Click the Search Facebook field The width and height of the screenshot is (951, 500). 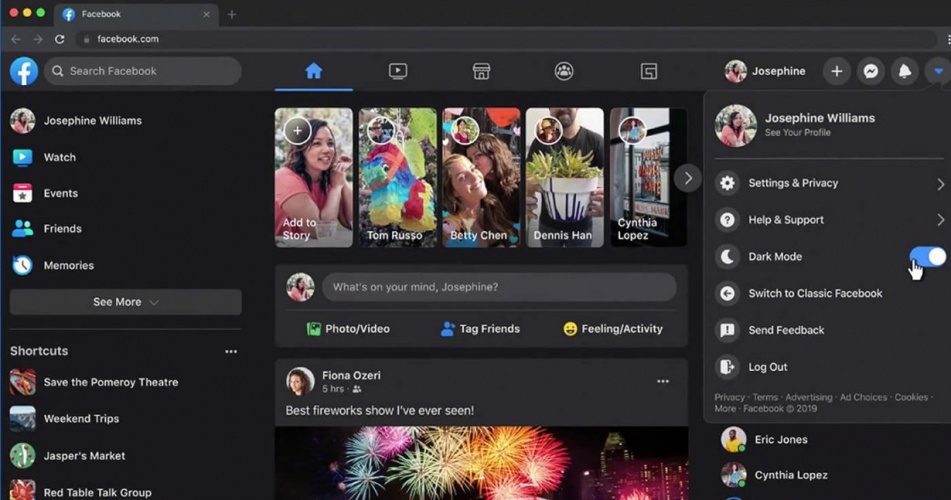[x=143, y=71]
